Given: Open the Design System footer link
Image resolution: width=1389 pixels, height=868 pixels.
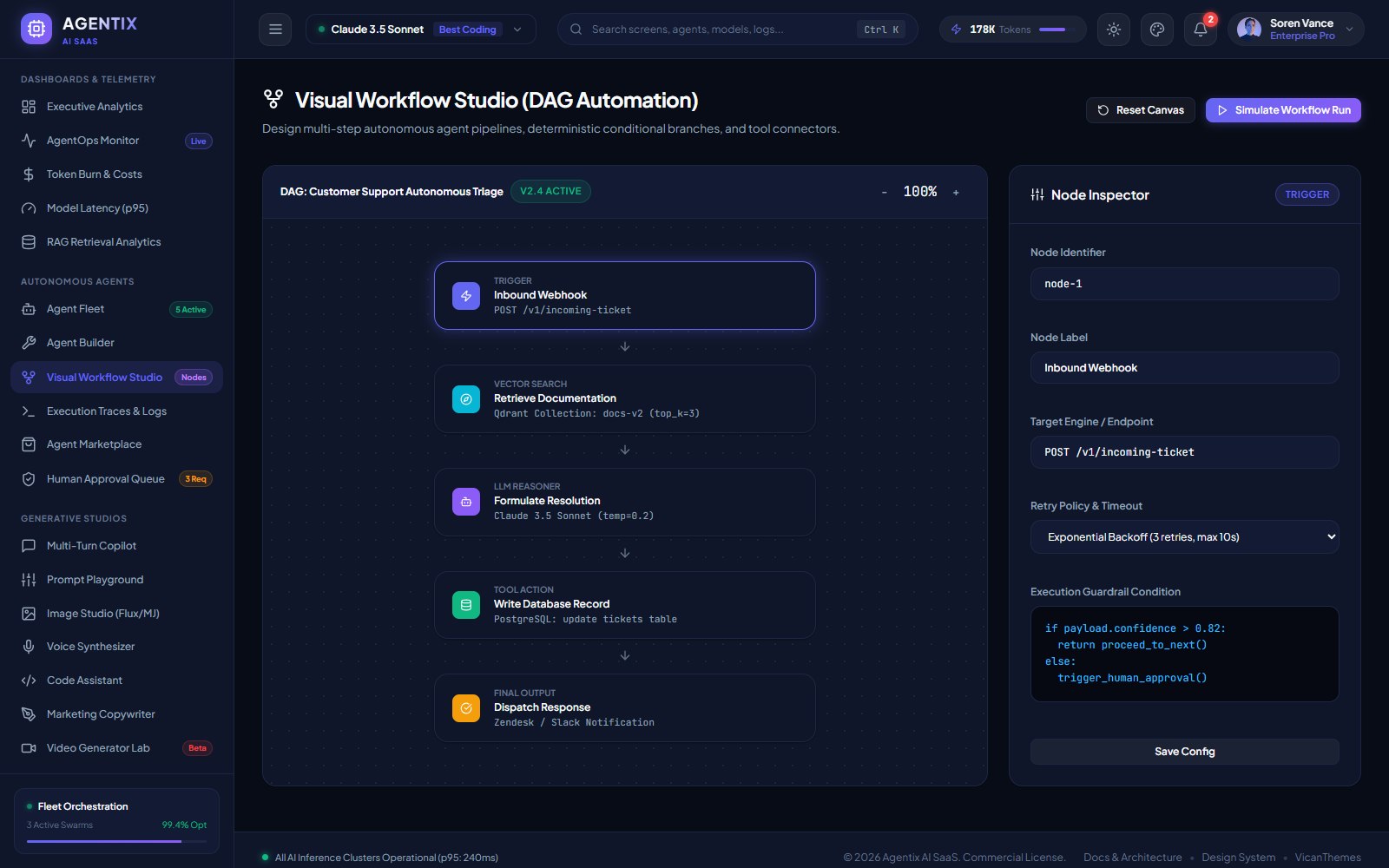Looking at the screenshot, I should click(x=1238, y=858).
